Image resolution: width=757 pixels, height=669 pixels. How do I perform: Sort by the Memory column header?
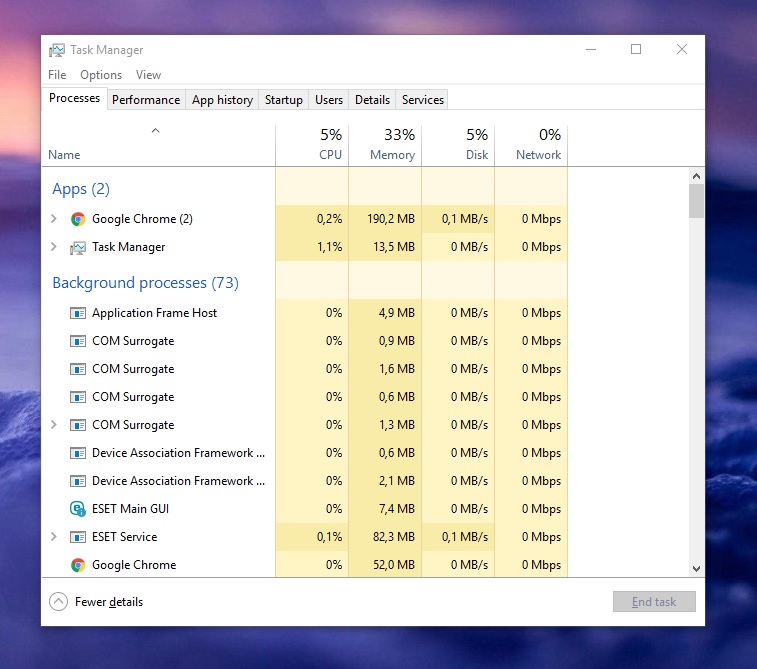(x=385, y=145)
